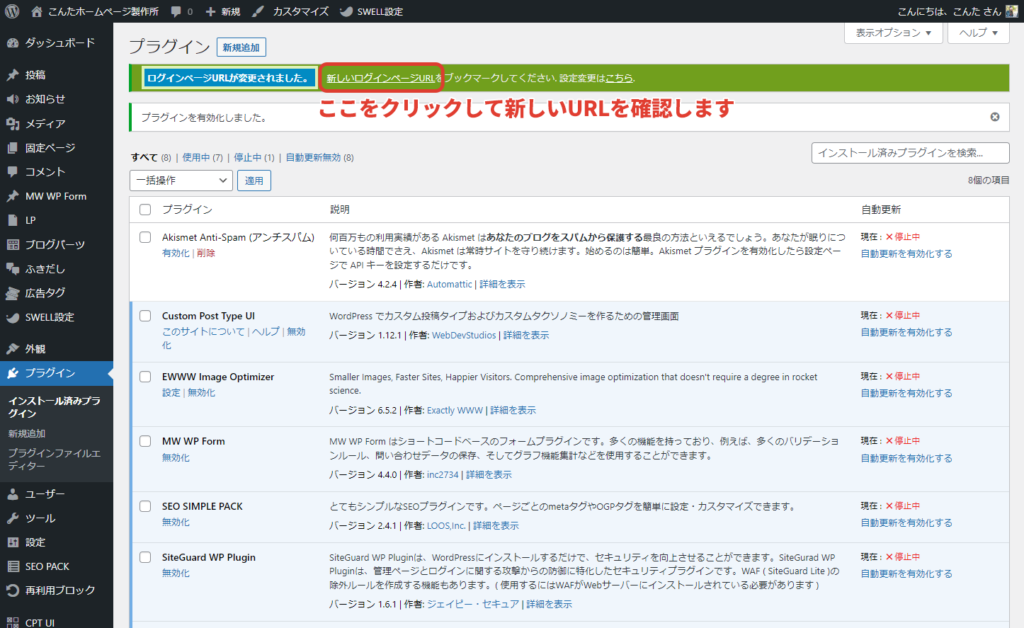Open プラグイン menu in sidebar
This screenshot has width=1024, height=628.
click(56, 373)
